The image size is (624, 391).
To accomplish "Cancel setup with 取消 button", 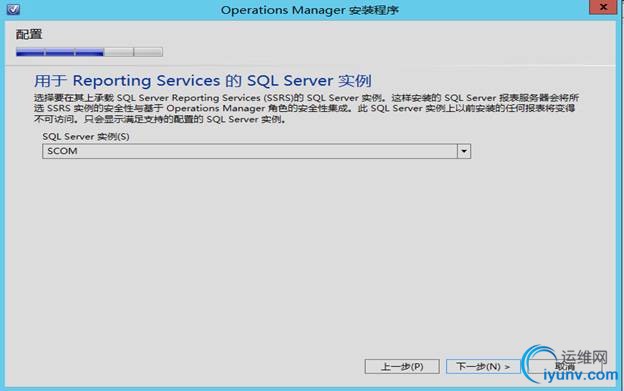I will pyautogui.click(x=565, y=366).
